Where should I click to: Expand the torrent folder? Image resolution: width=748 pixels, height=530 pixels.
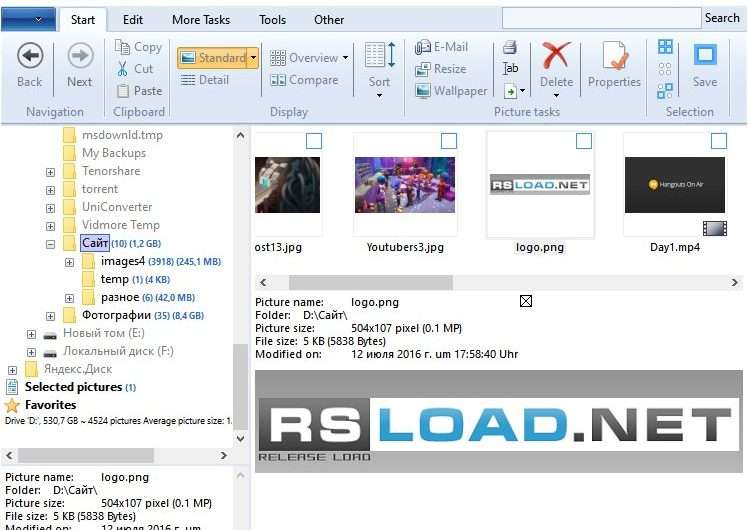[50, 190]
